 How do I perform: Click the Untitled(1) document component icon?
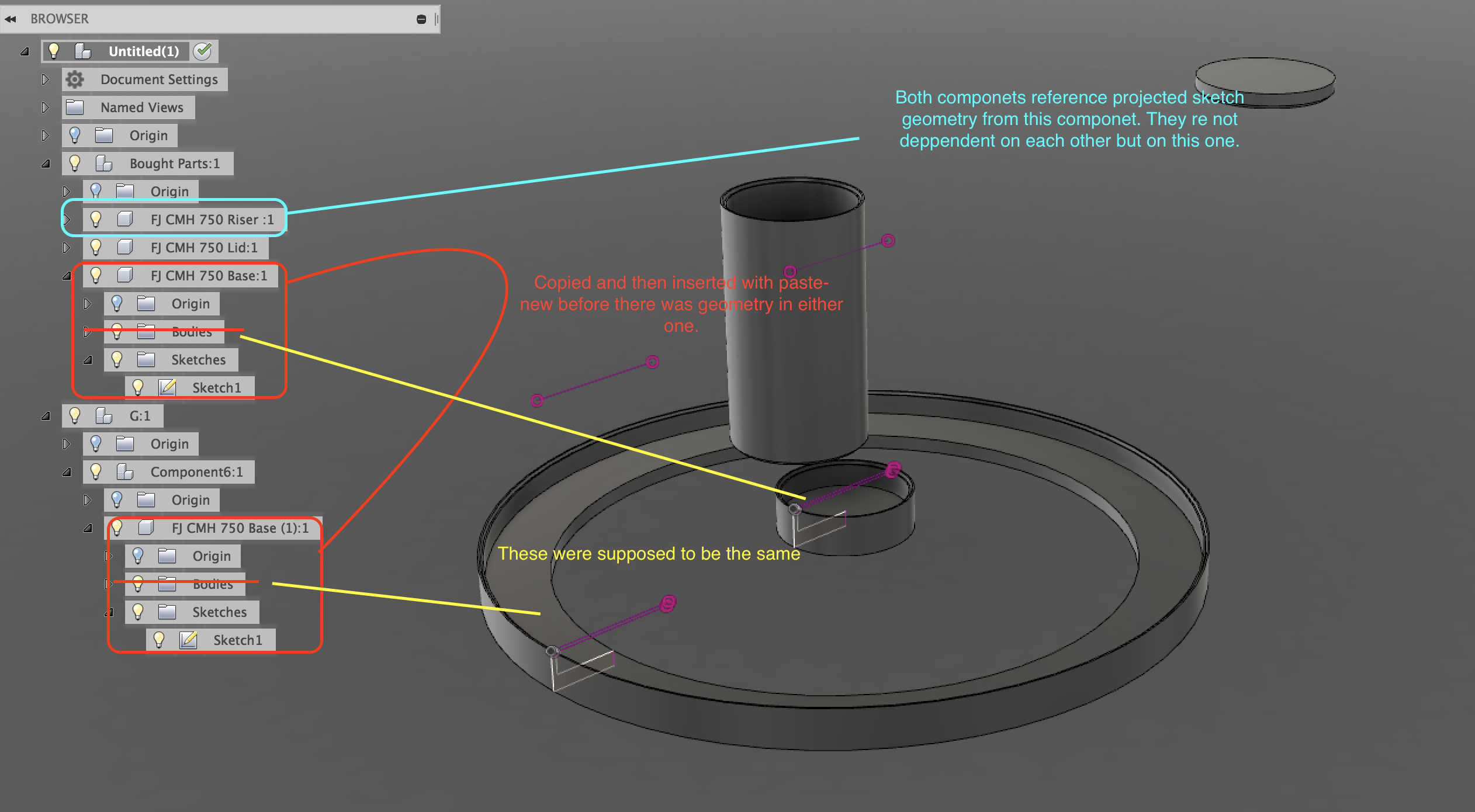[83, 51]
